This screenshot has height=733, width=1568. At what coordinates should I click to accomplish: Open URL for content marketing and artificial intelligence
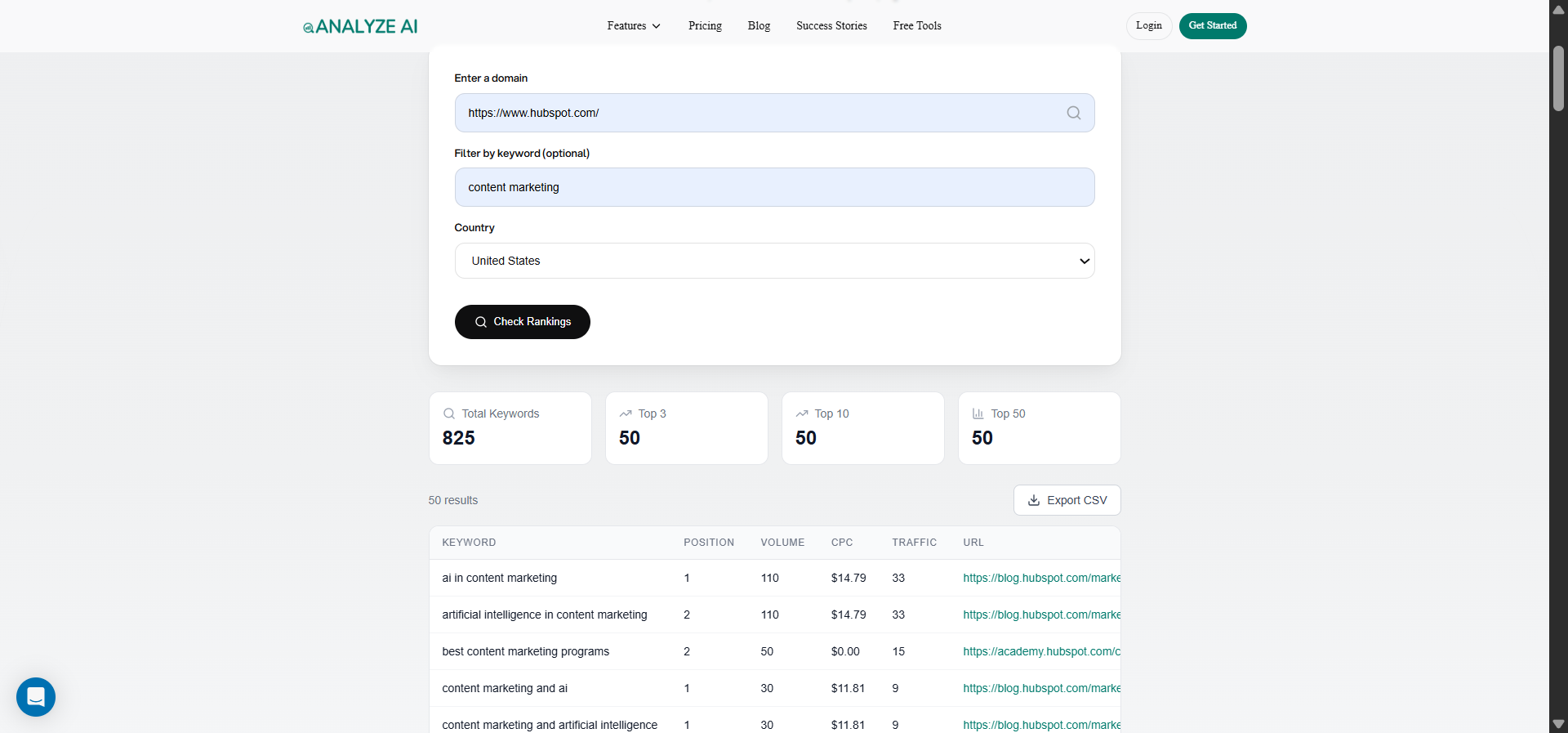pyautogui.click(x=1041, y=725)
